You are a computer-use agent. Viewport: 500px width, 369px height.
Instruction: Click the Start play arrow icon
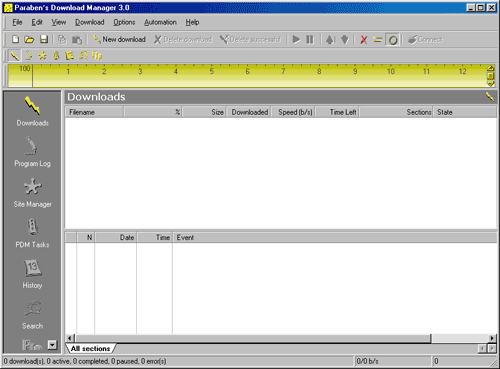point(296,40)
